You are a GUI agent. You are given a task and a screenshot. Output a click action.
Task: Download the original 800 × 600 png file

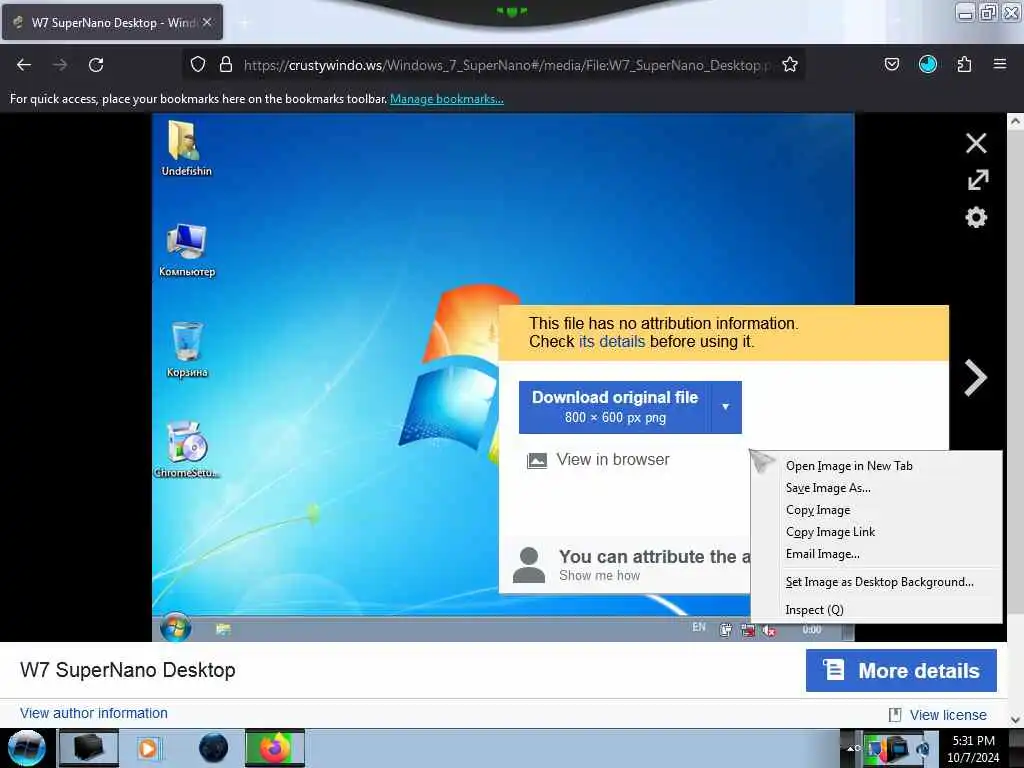(x=615, y=407)
